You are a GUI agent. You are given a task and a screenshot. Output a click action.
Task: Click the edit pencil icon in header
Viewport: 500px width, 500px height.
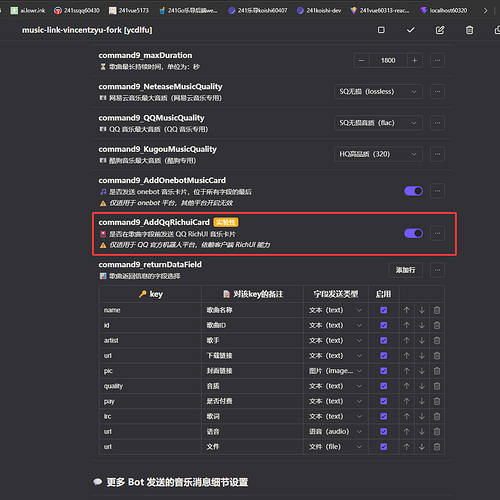[x=440, y=30]
